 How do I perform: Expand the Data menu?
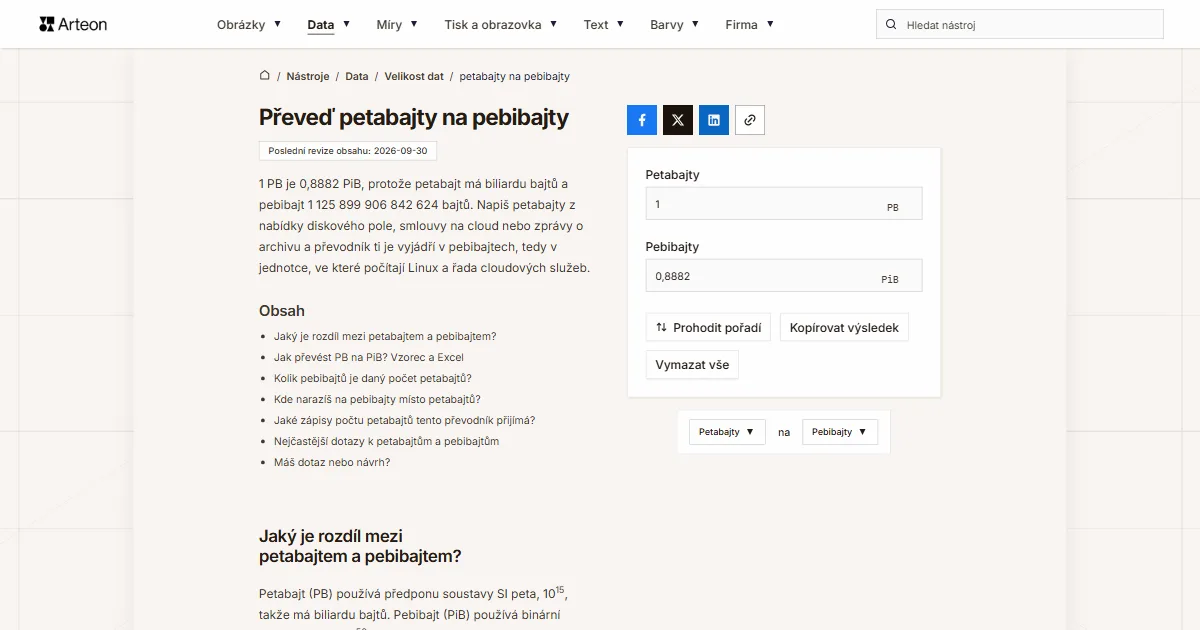[329, 24]
